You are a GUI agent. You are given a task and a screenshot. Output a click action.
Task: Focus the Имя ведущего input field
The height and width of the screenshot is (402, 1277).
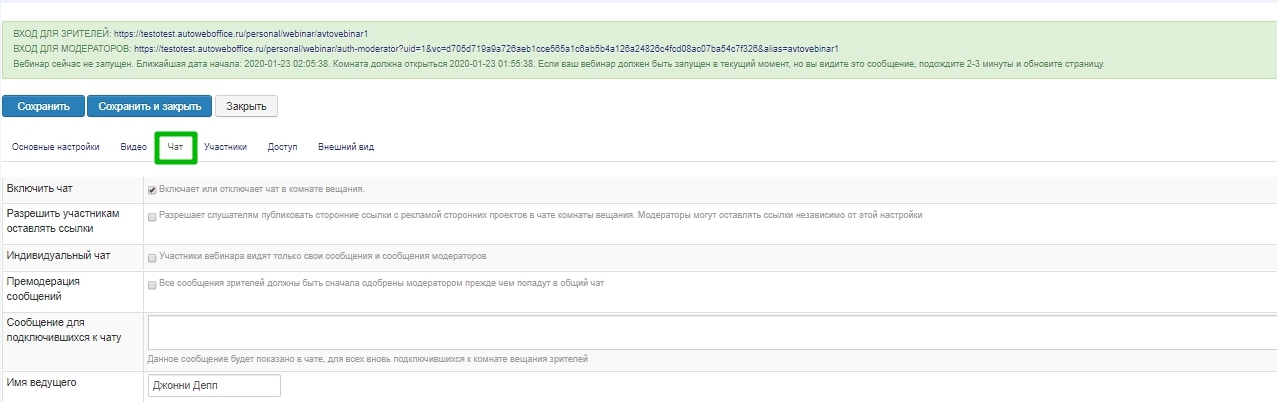pos(214,386)
